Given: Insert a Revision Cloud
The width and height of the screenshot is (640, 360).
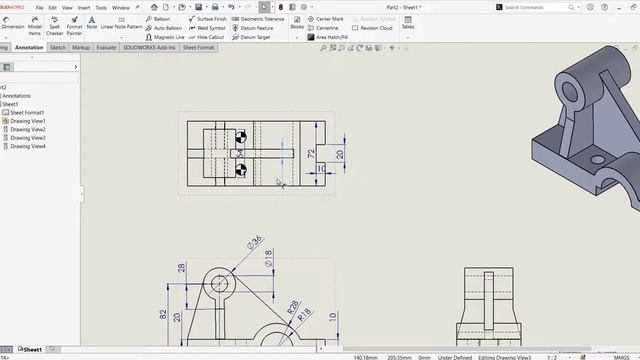Looking at the screenshot, I should (372, 28).
